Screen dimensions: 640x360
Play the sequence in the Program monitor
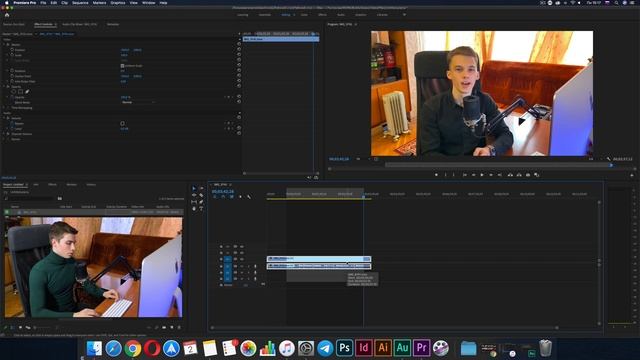point(482,175)
